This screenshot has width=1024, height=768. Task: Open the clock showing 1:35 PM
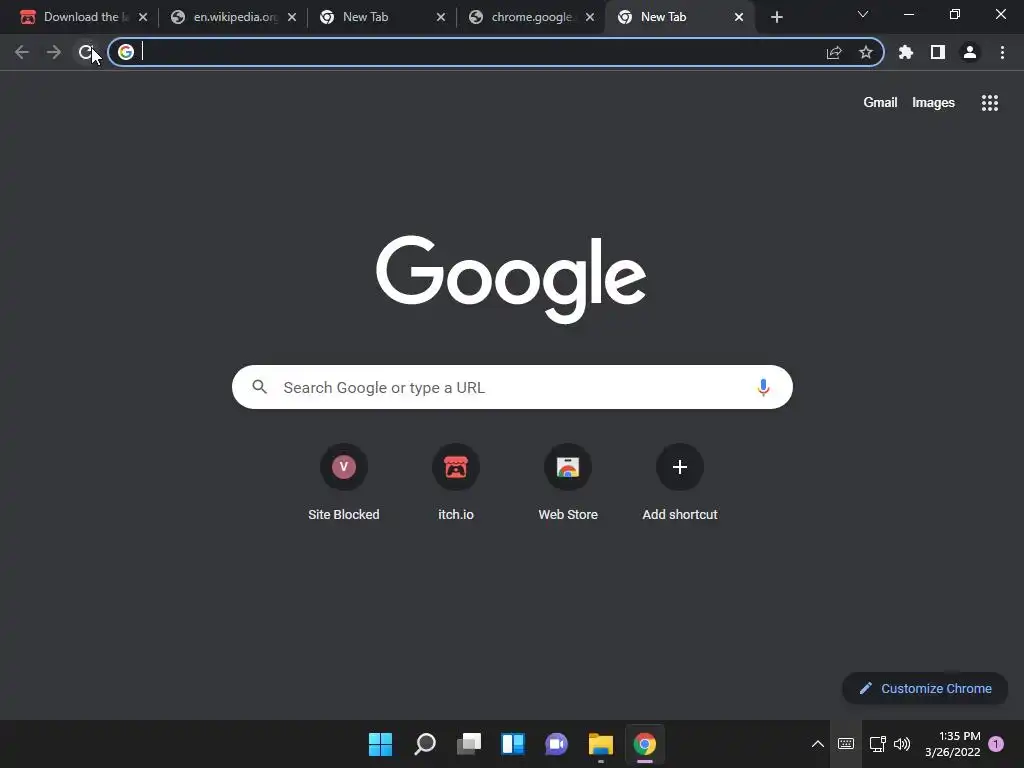tap(953, 744)
